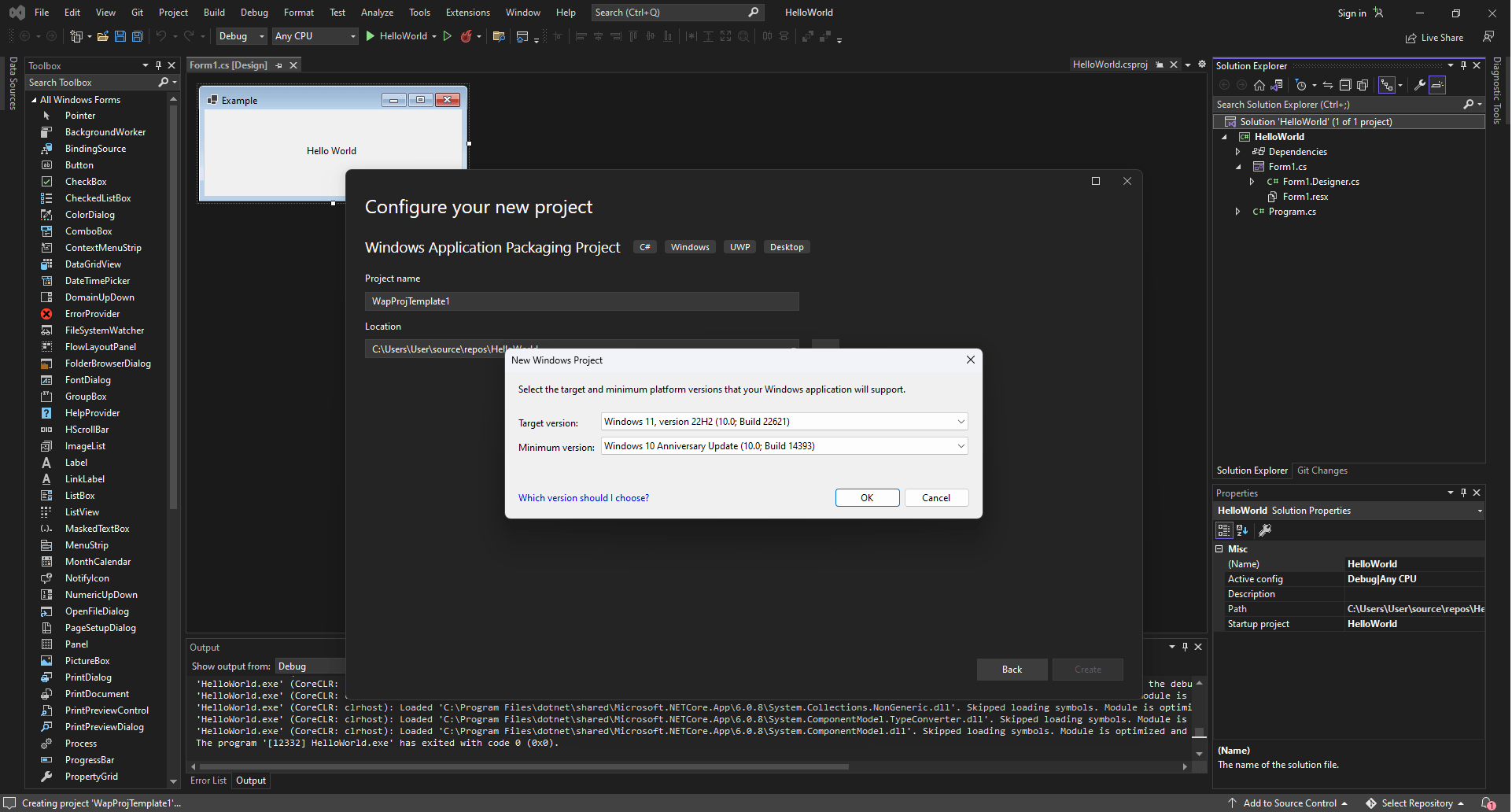The width and height of the screenshot is (1512, 812).
Task: Expand the Program.cs node
Action: coord(1238,212)
